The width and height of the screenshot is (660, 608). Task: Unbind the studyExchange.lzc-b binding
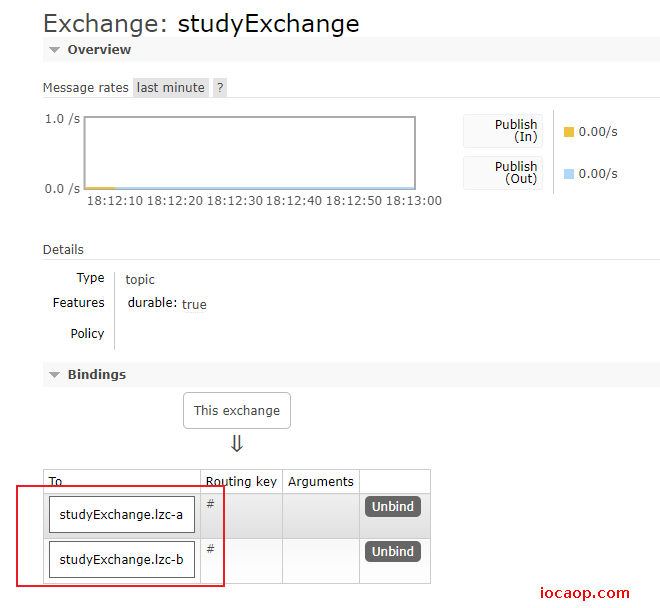(x=393, y=551)
